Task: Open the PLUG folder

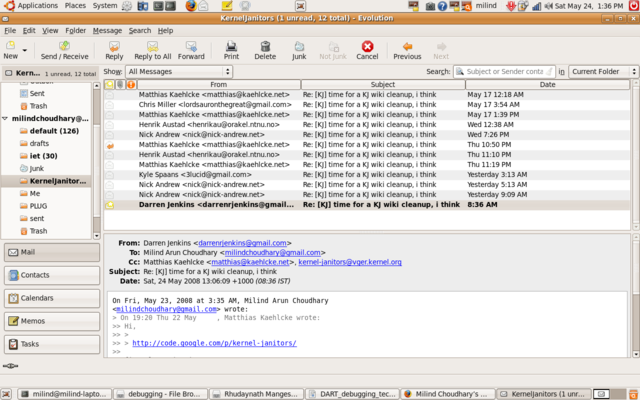Action: click(x=33, y=206)
